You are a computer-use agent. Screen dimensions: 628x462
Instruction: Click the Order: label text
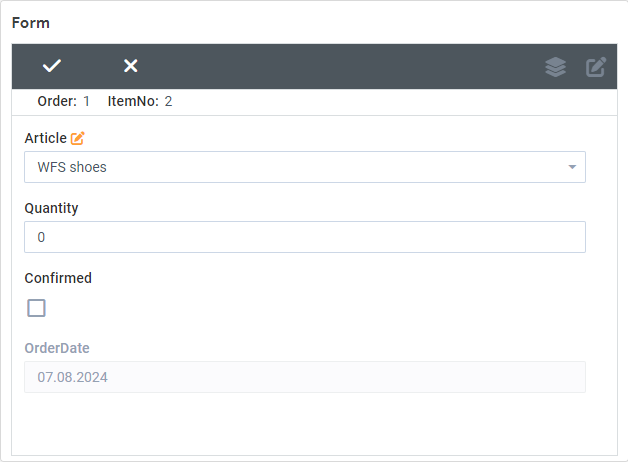click(57, 101)
